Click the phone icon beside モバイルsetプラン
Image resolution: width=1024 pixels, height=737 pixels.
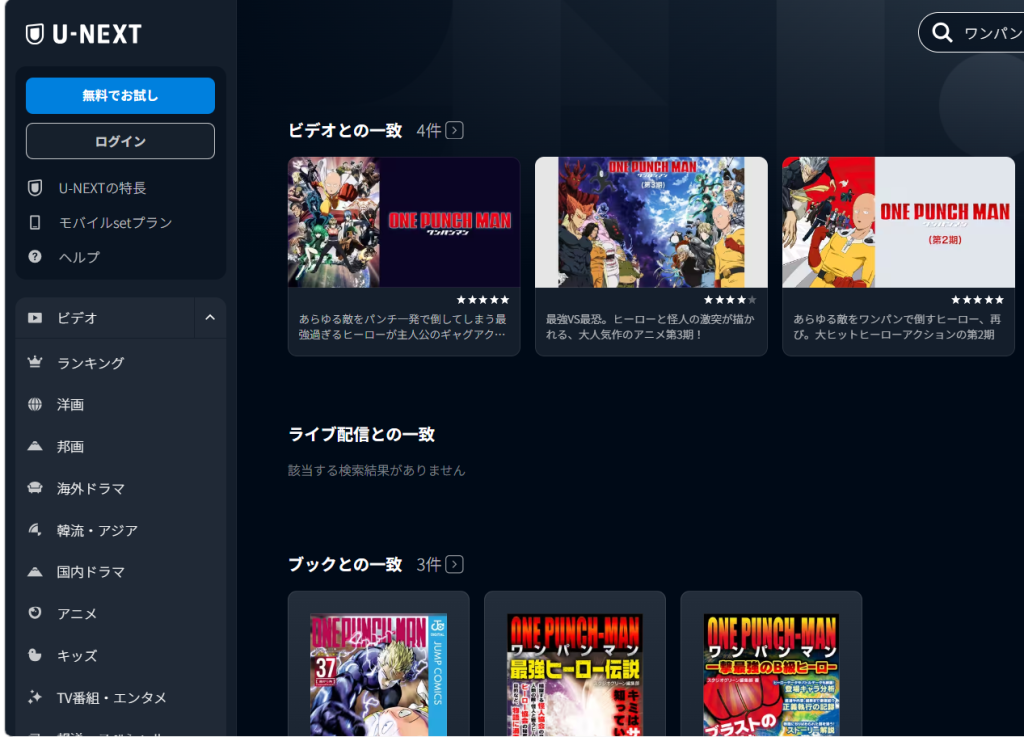tap(35, 223)
